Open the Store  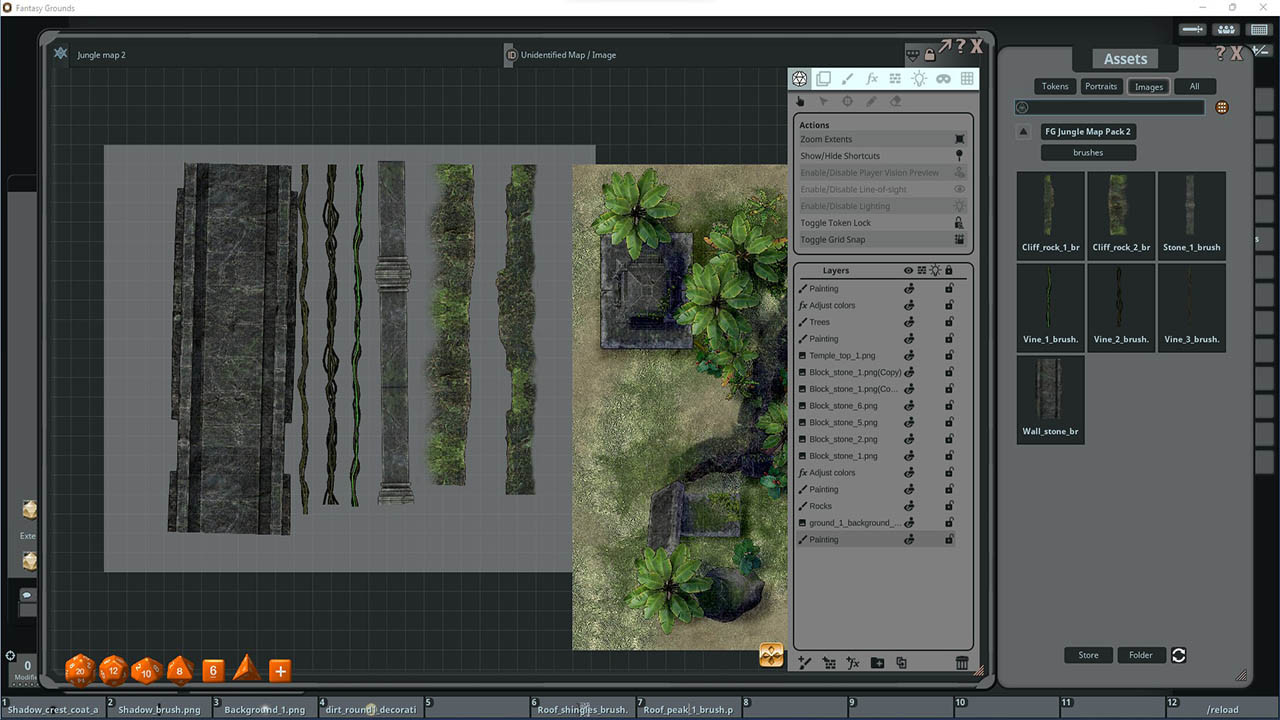click(1088, 655)
